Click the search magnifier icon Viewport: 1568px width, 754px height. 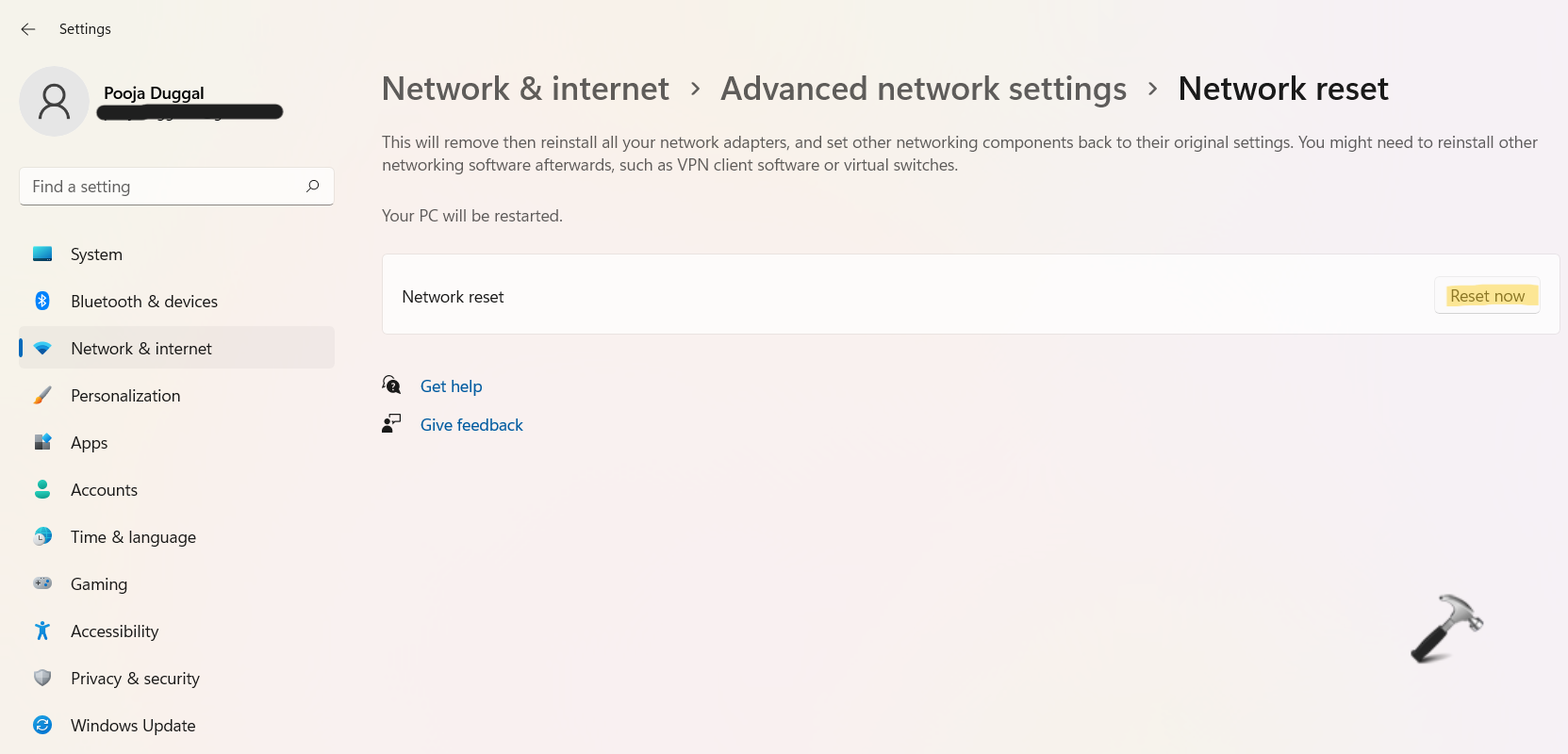tap(313, 186)
